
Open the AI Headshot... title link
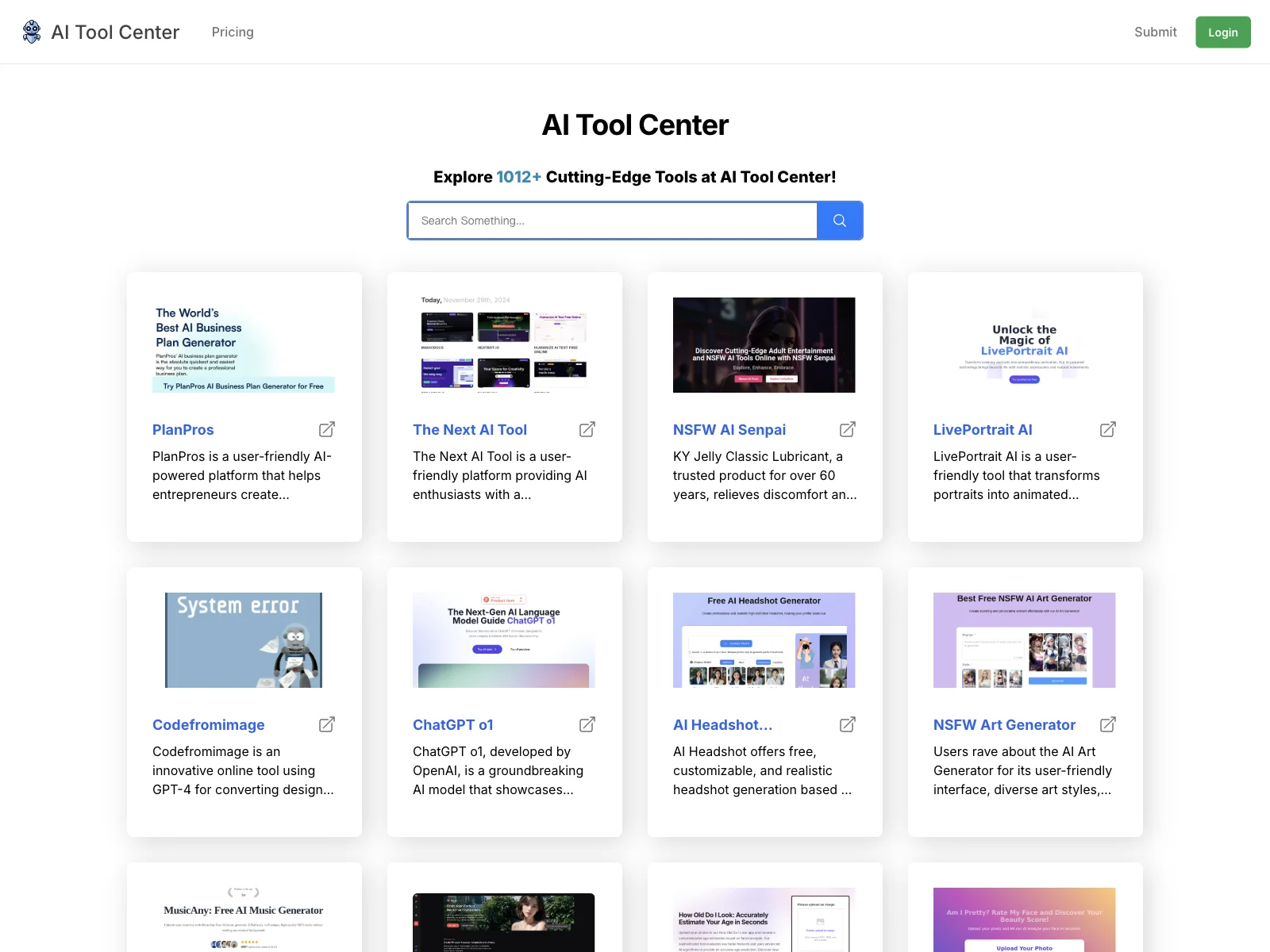(x=722, y=724)
